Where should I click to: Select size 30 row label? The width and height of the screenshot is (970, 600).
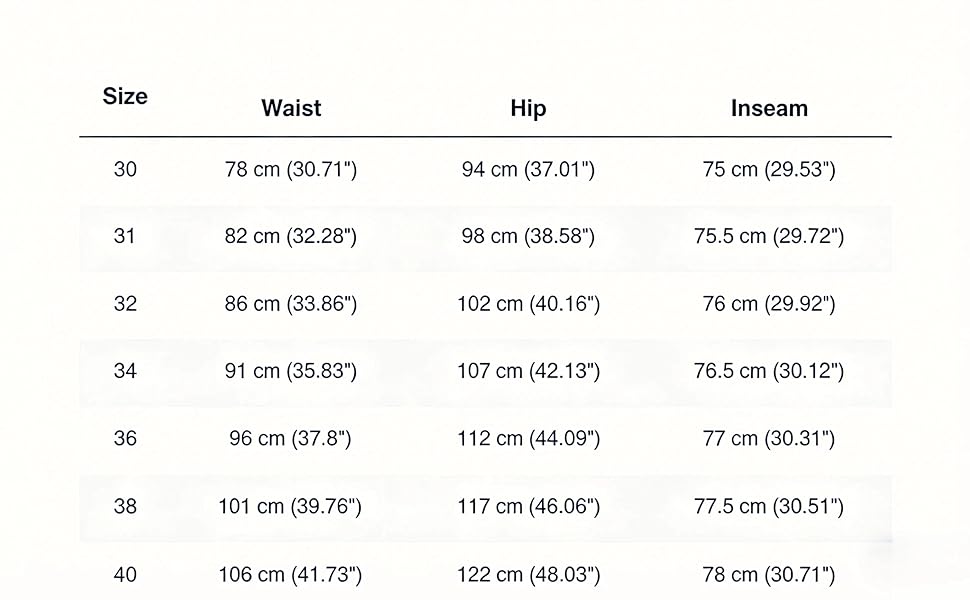pyautogui.click(x=125, y=169)
